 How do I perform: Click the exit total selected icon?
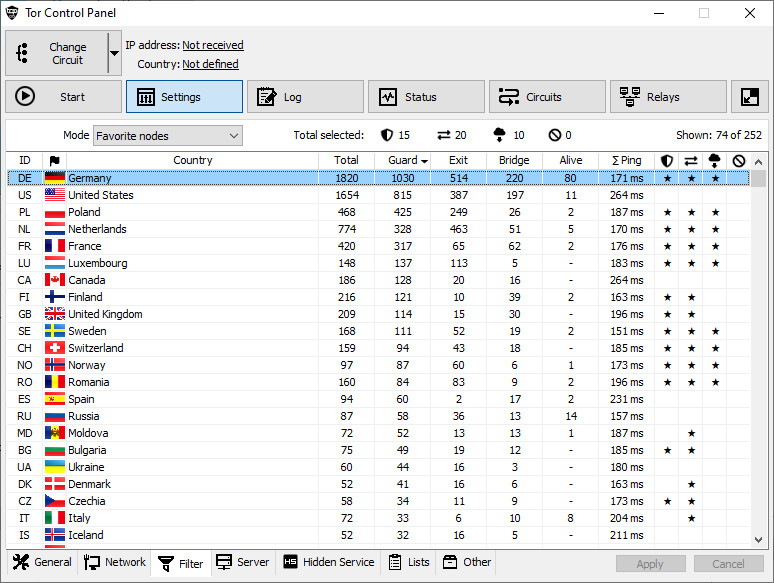[500, 135]
